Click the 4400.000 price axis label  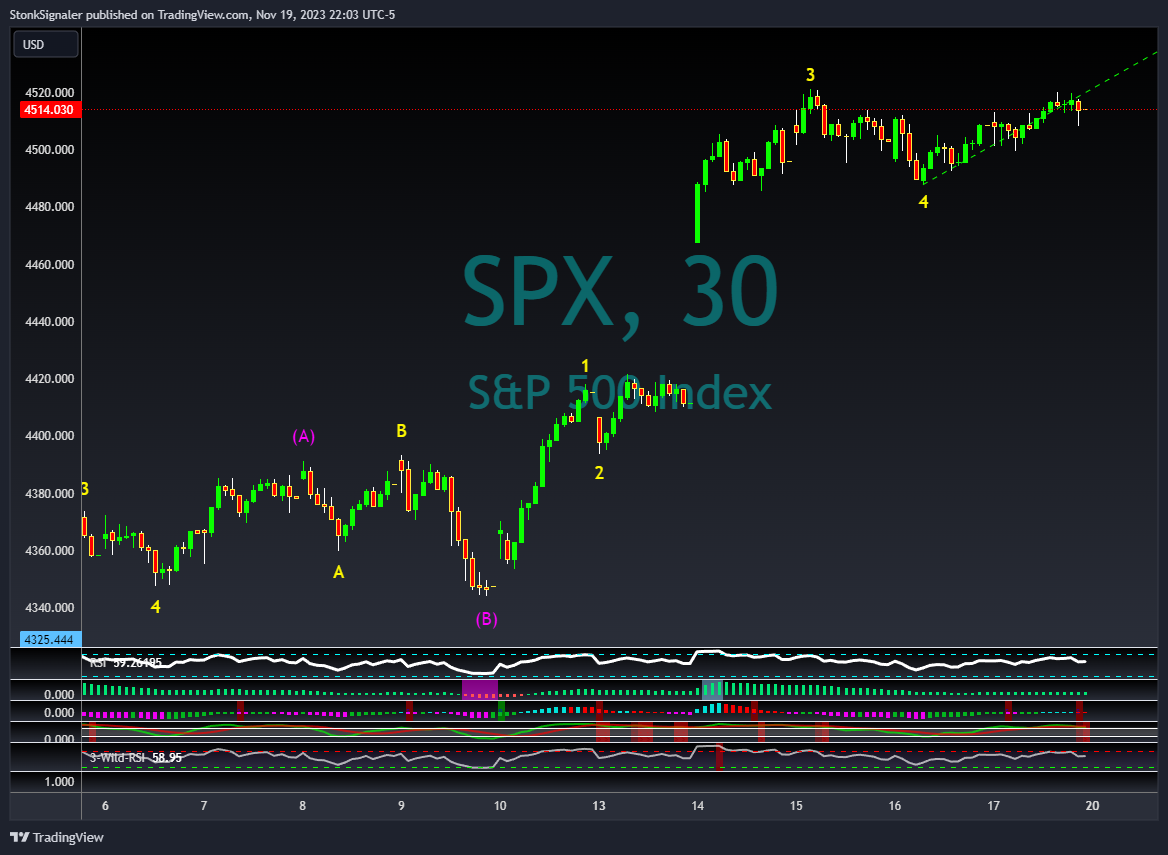click(x=50, y=436)
